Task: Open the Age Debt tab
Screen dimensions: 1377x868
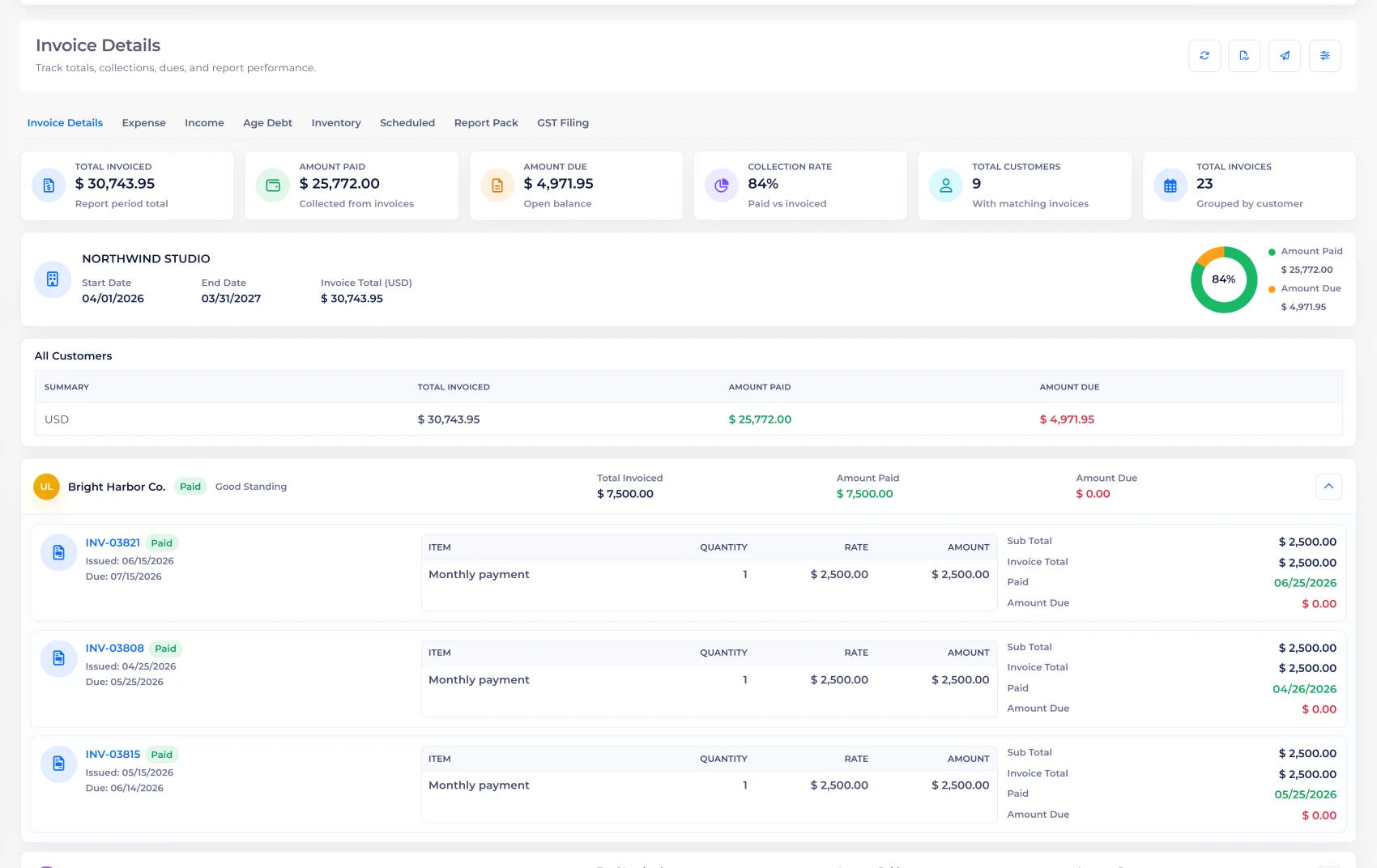Action: pos(267,123)
